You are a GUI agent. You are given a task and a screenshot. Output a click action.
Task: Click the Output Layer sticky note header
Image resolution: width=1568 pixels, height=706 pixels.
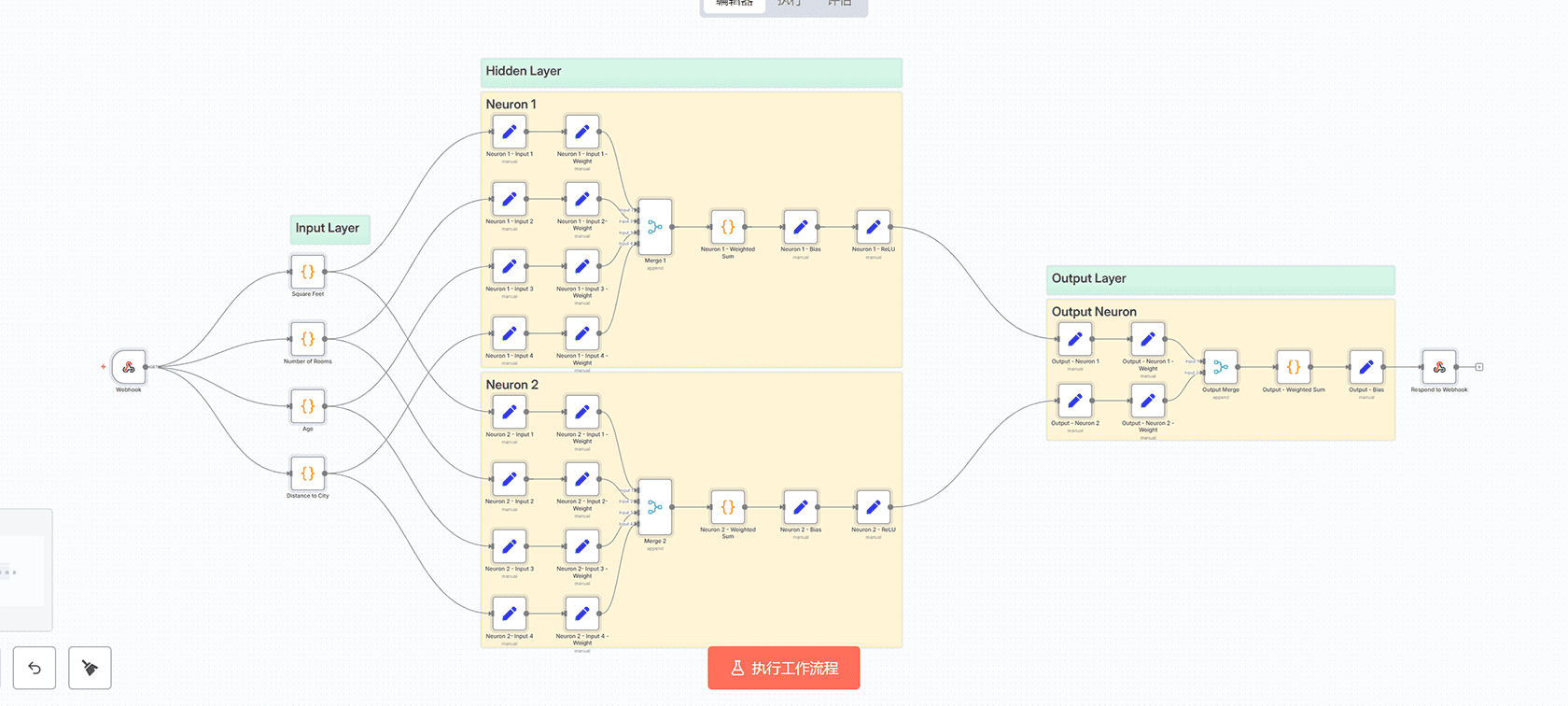(x=1220, y=279)
